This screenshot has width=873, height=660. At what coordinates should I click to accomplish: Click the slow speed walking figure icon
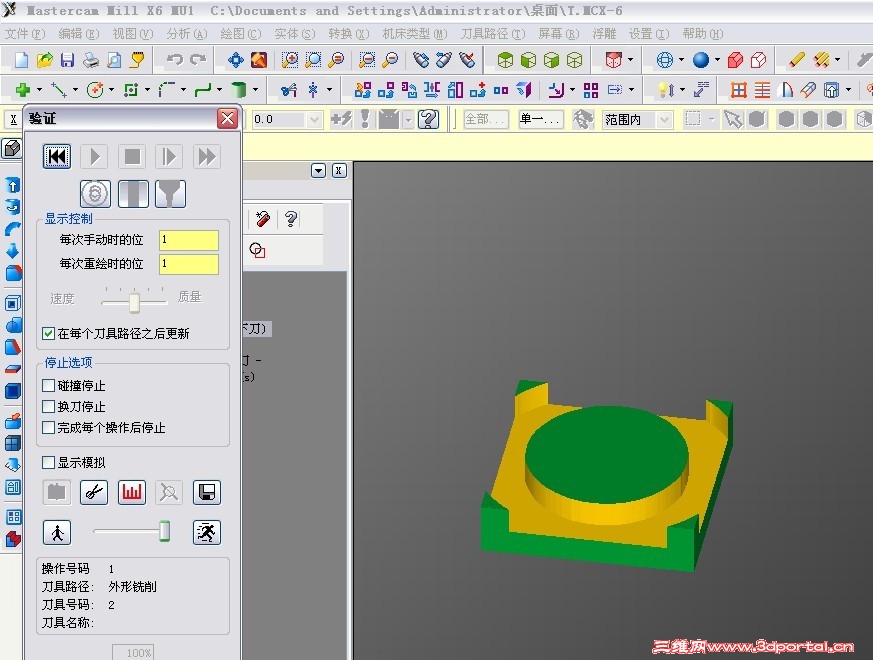57,532
